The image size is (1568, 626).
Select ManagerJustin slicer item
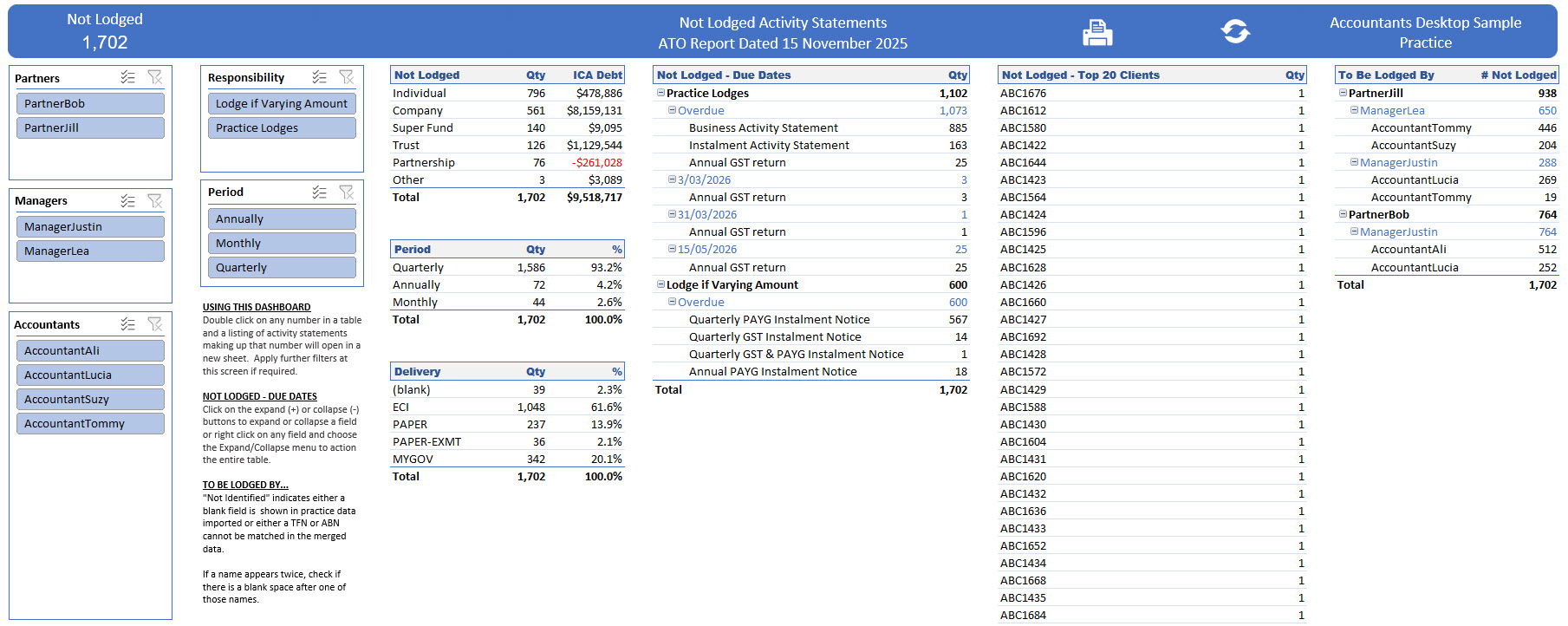[x=90, y=226]
